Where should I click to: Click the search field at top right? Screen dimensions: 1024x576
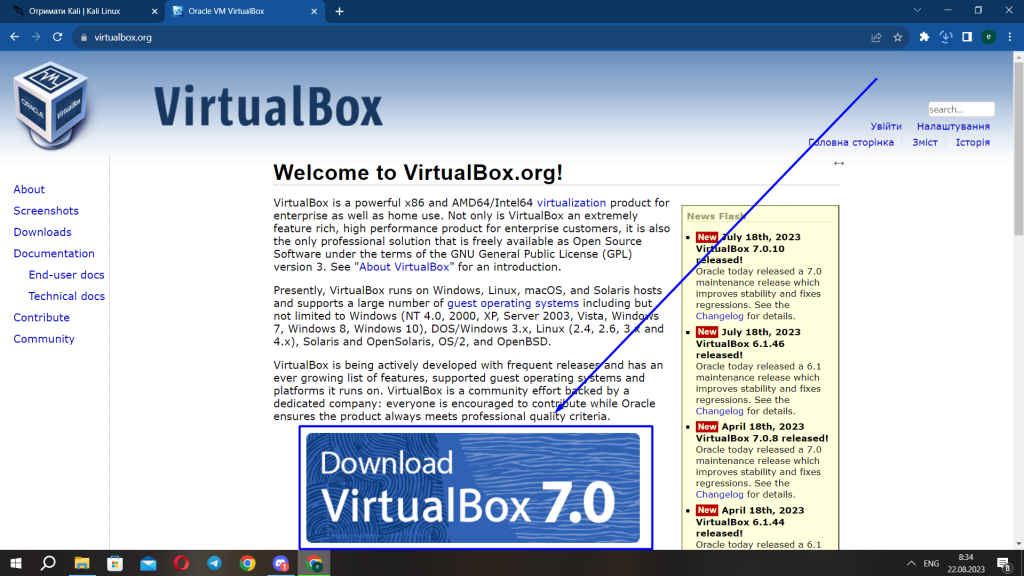[x=964, y=108]
